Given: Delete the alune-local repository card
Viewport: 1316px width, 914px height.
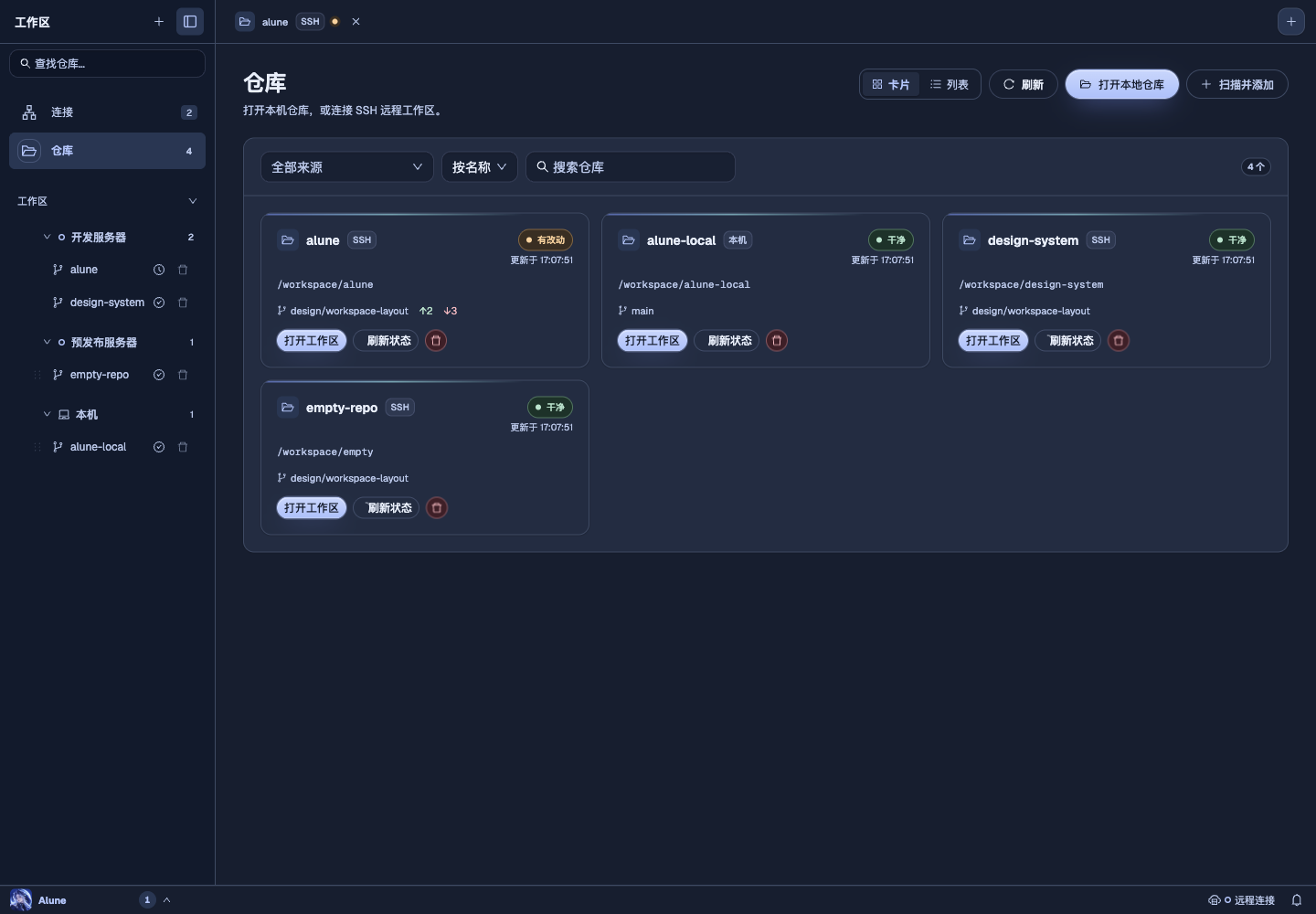Looking at the screenshot, I should [x=777, y=341].
